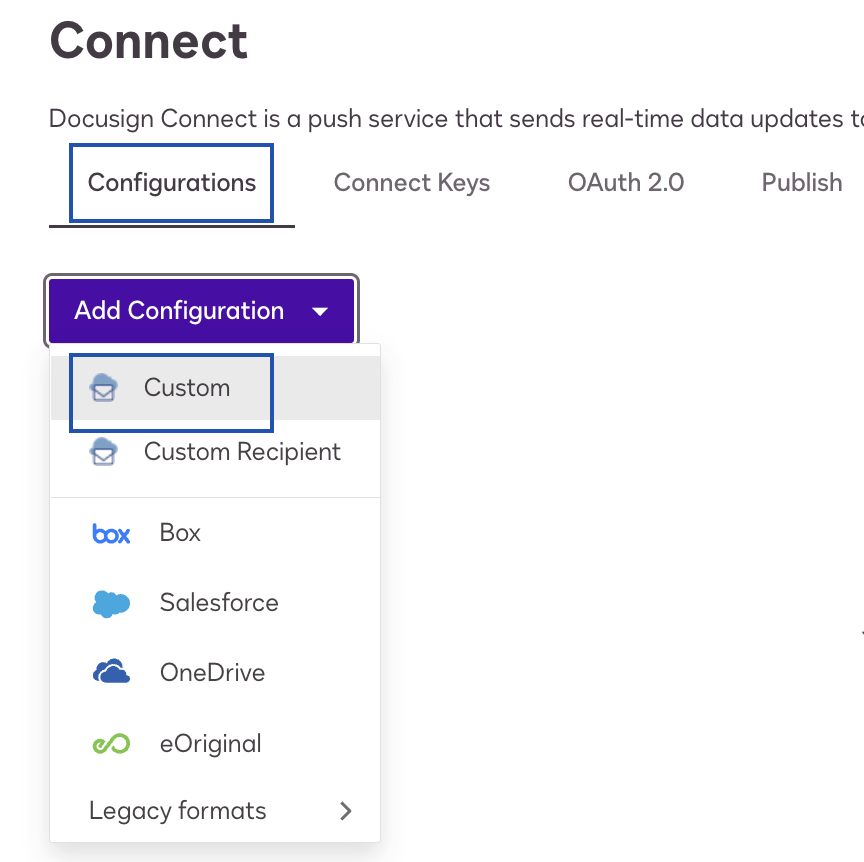
Task: Open the OAuth 2.0 tab
Action: tap(626, 183)
